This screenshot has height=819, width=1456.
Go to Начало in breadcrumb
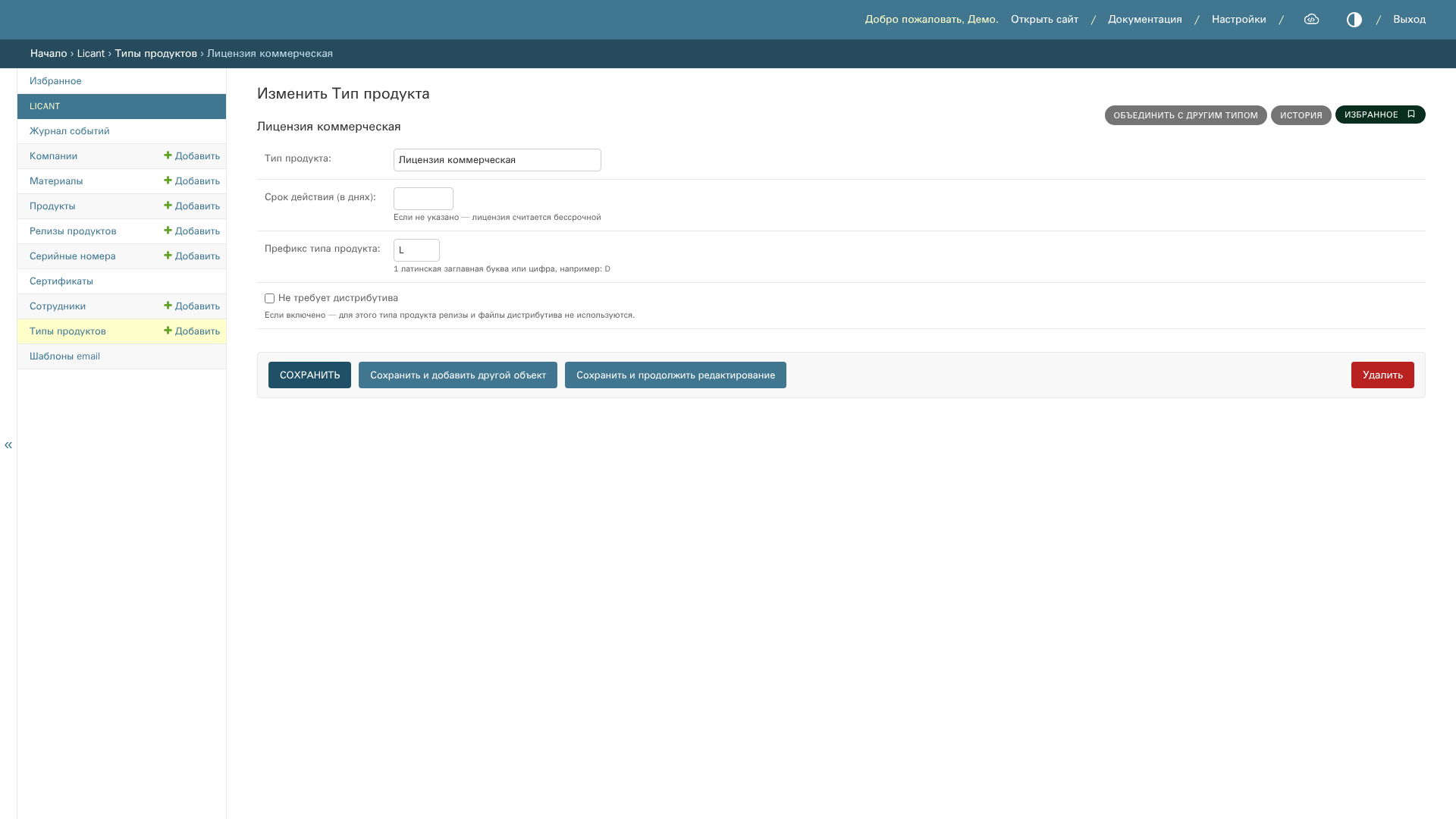pyautogui.click(x=49, y=54)
